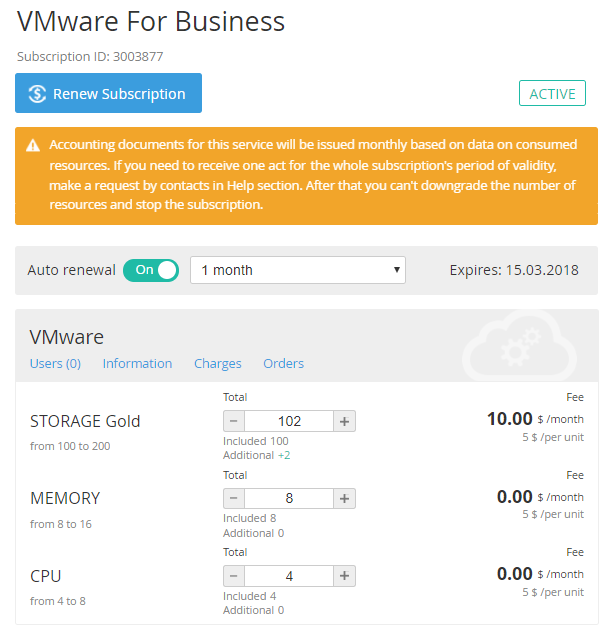Decrease CPU with the minus button
This screenshot has width=606, height=632.
(x=234, y=575)
